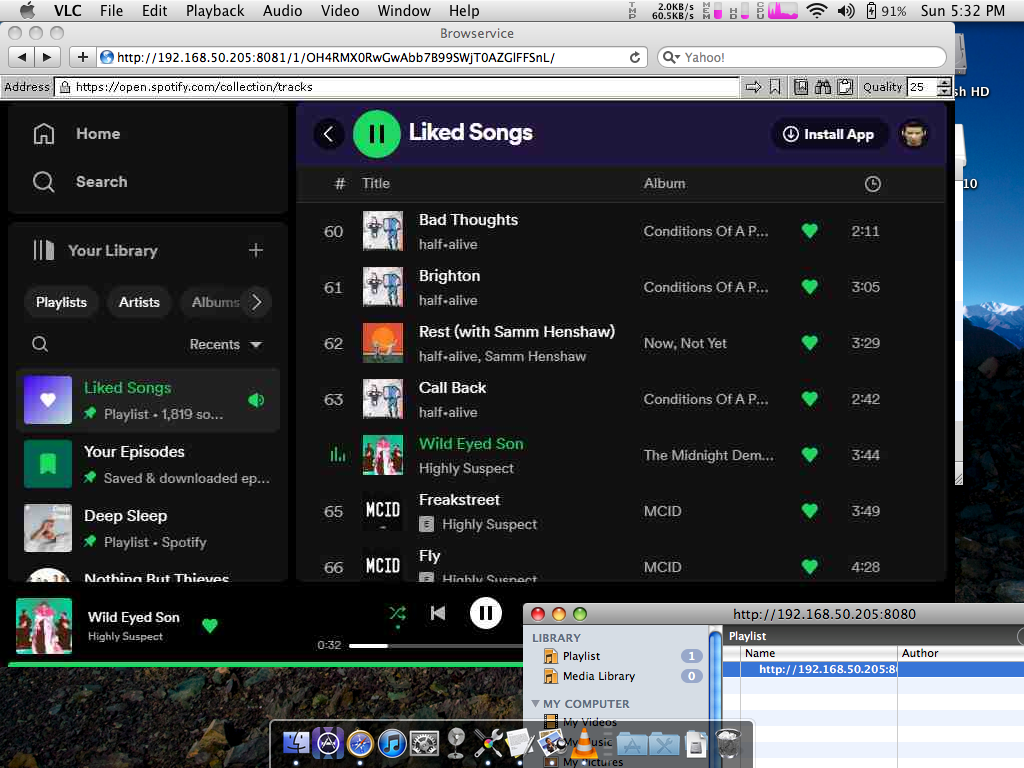Pause Liked Songs with the green header button

[x=377, y=134]
